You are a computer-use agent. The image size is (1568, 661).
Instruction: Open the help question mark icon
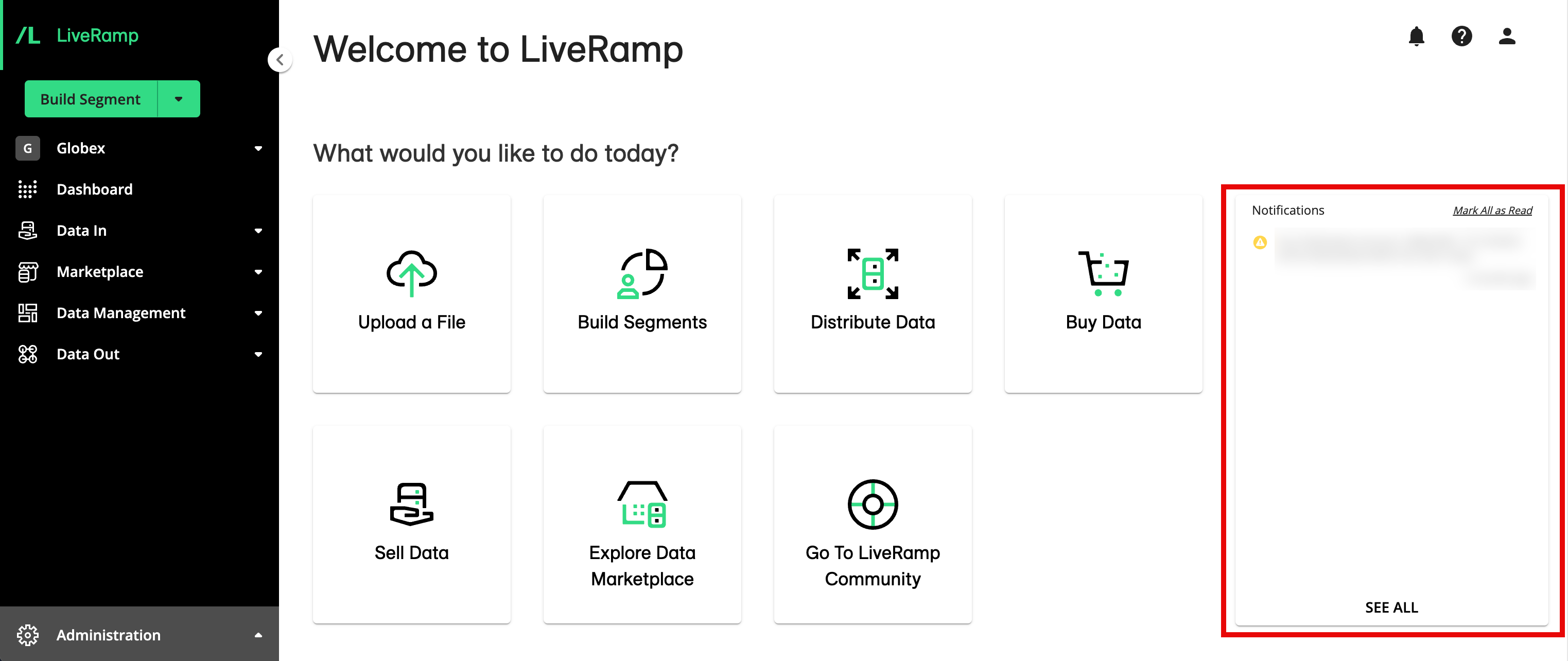pos(1461,37)
